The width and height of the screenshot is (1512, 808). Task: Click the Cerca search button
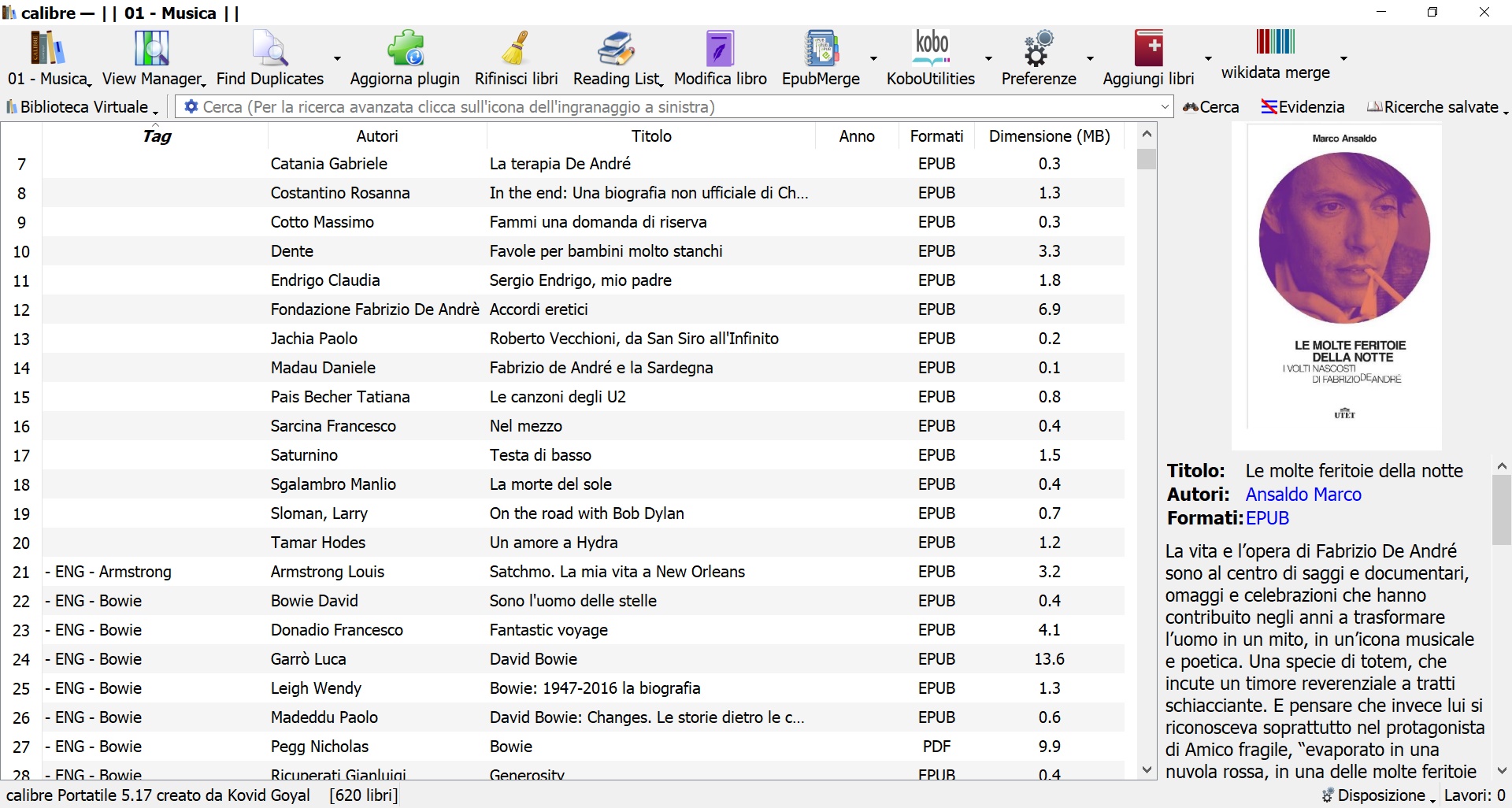pos(1211,107)
